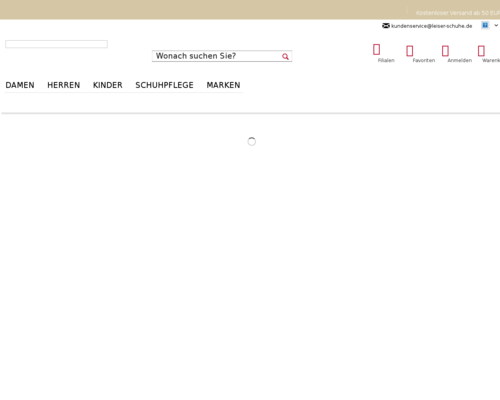Click the envelope email icon
500x400 pixels.
386,26
